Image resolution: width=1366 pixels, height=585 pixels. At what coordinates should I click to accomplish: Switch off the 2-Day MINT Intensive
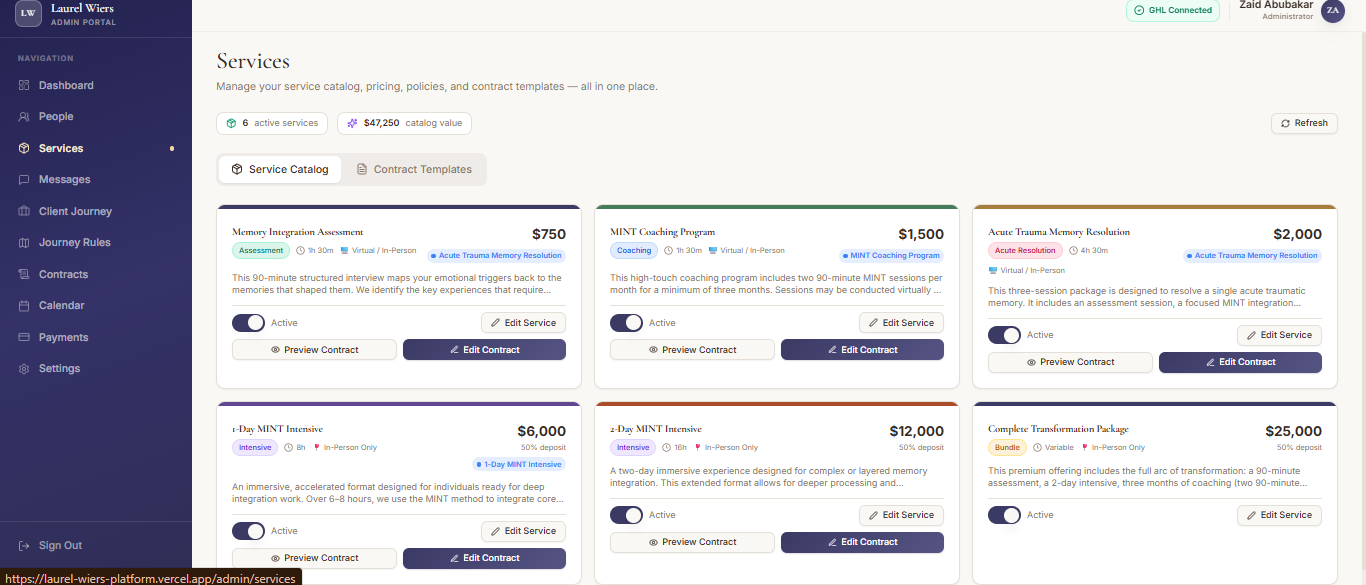click(626, 515)
